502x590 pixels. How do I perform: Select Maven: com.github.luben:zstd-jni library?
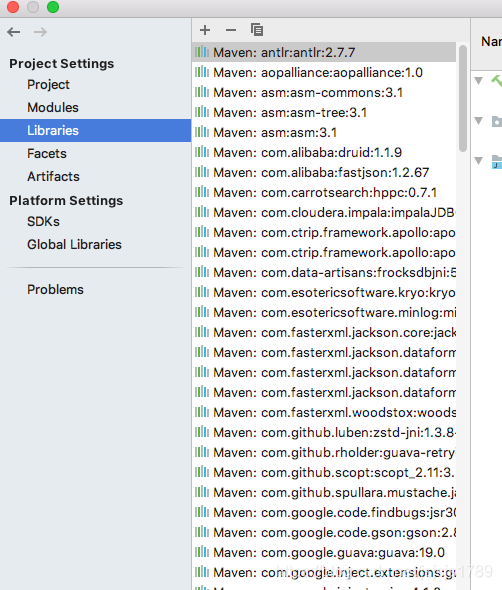click(x=324, y=432)
